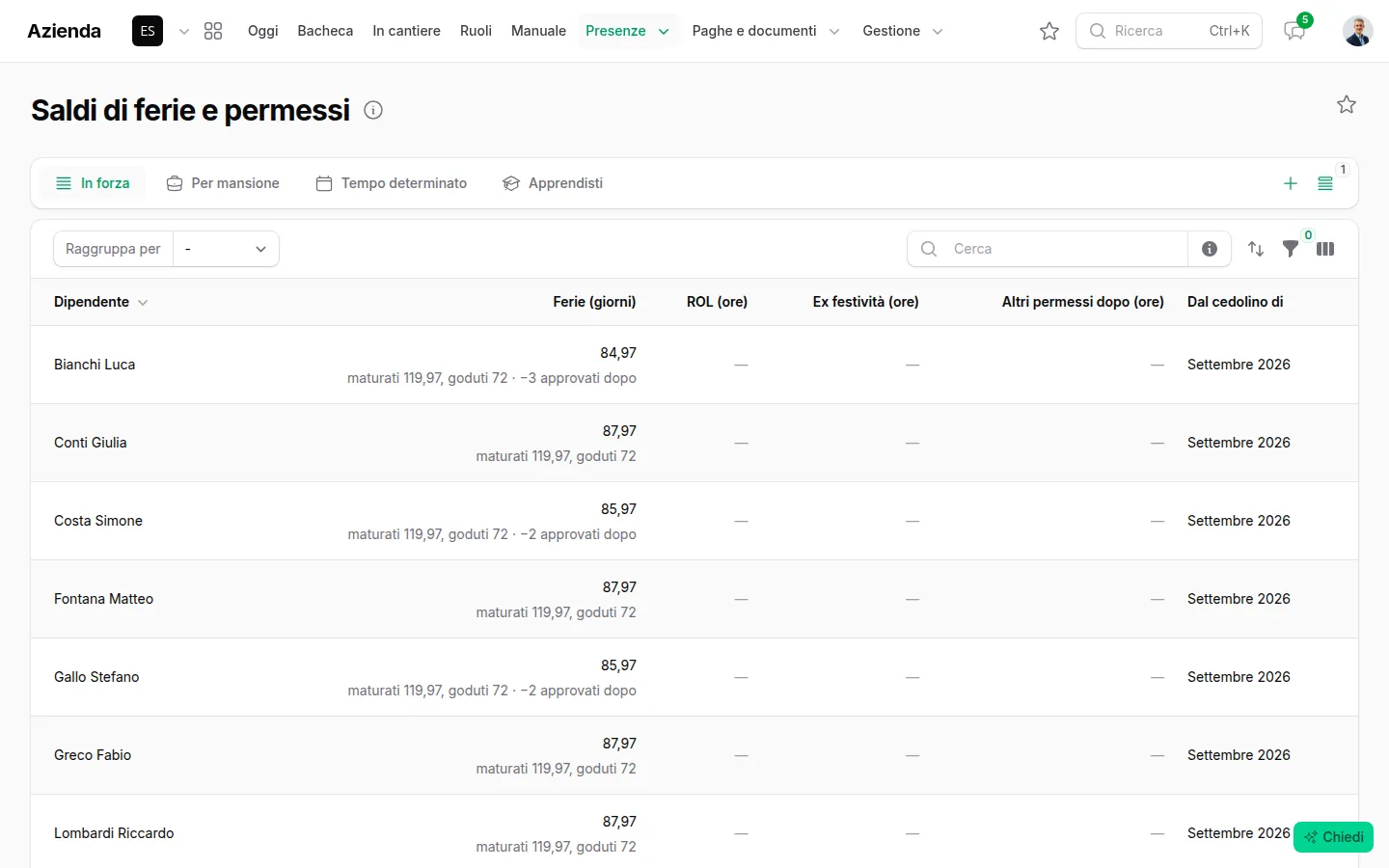Sort by the Dipendente column header
The height and width of the screenshot is (868, 1389).
[x=100, y=302]
